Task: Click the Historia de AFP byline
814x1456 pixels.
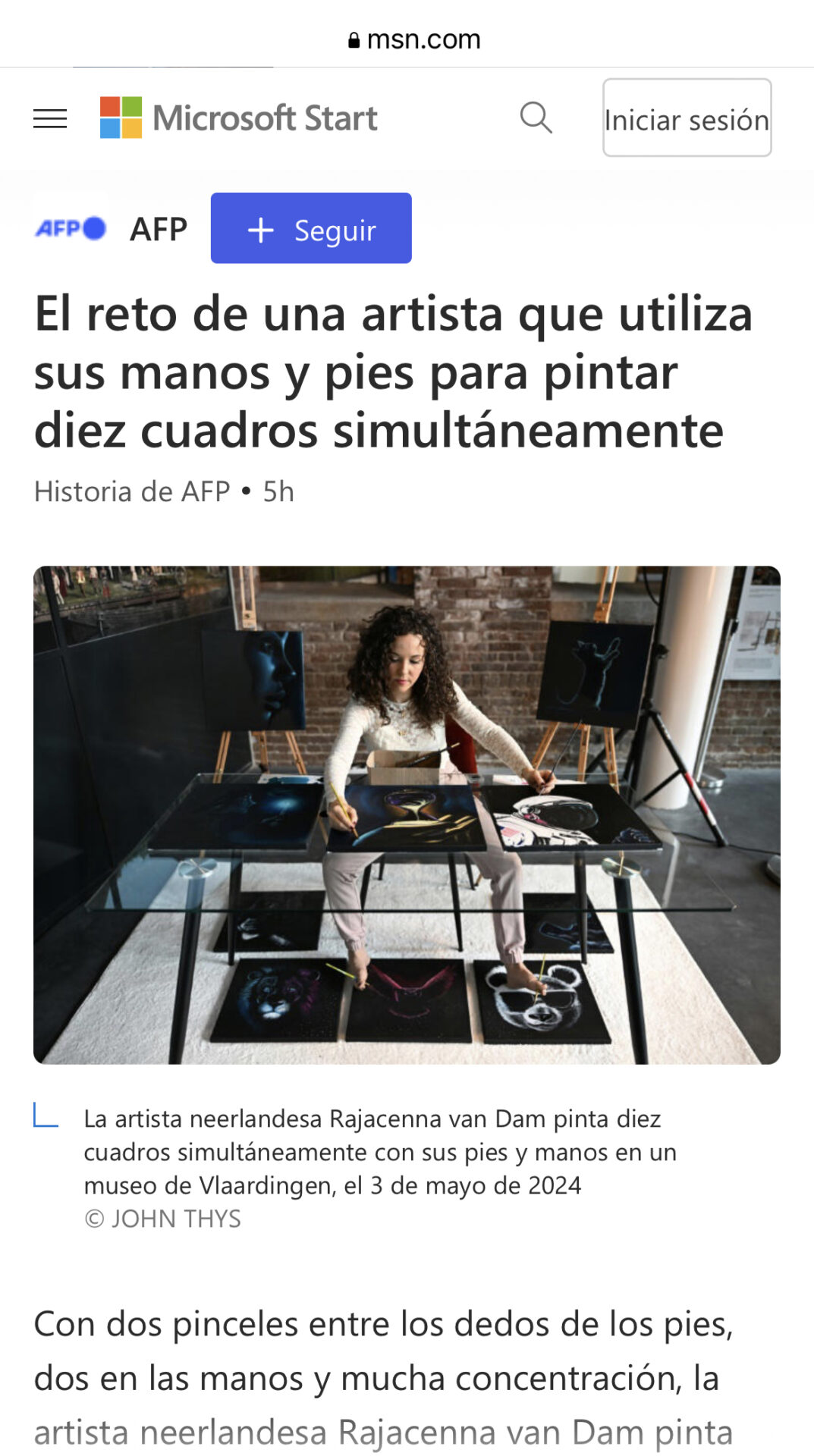Action: [x=132, y=491]
